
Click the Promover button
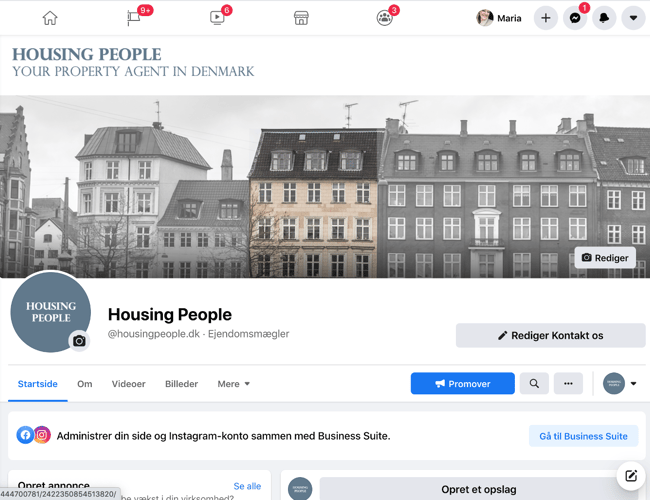tap(463, 383)
